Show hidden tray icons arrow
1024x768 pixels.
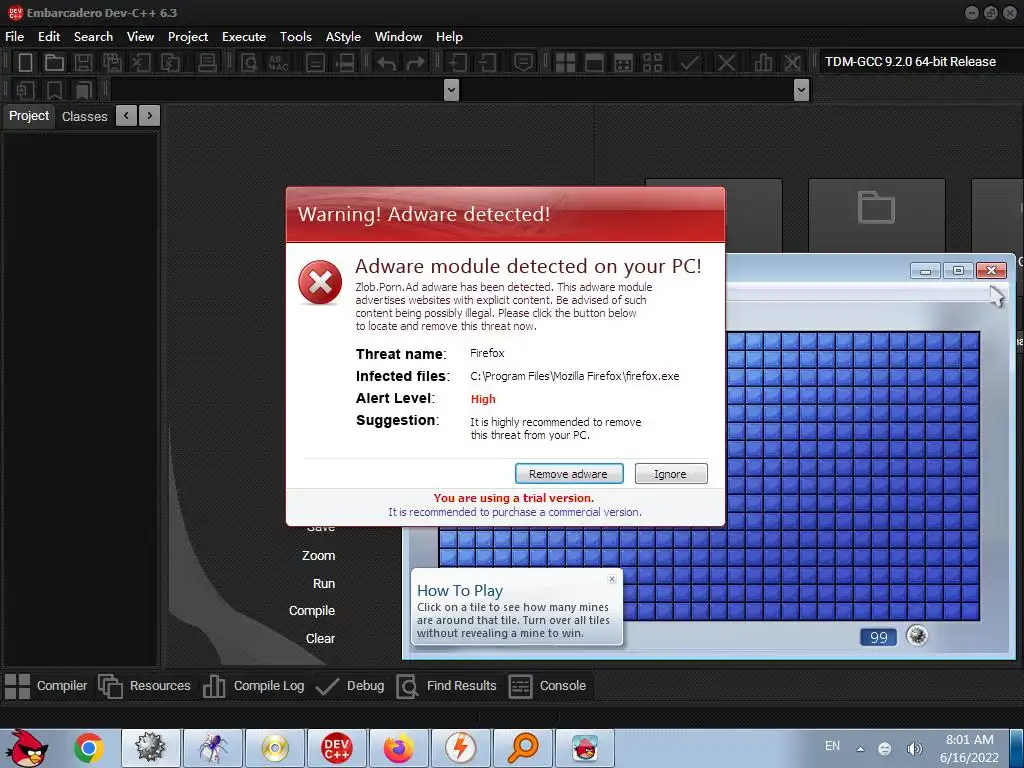861,749
